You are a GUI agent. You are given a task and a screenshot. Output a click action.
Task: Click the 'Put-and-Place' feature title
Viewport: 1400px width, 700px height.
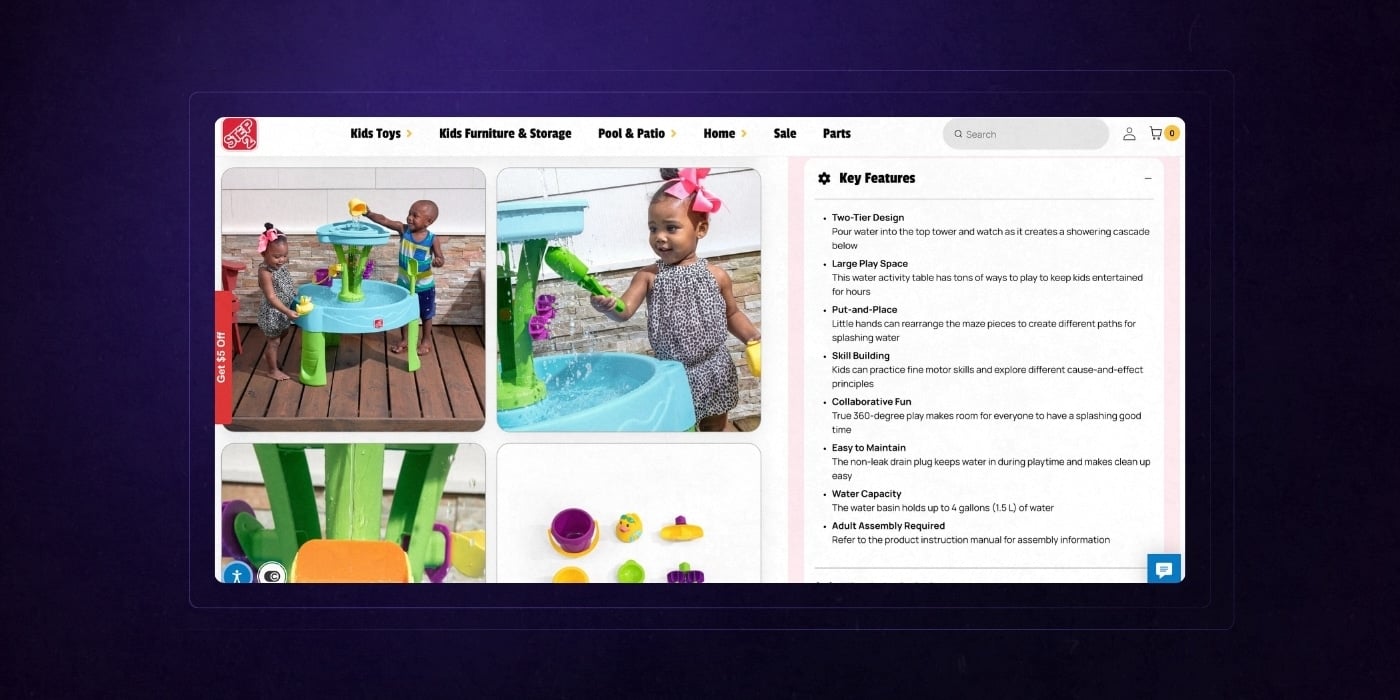tap(865, 310)
